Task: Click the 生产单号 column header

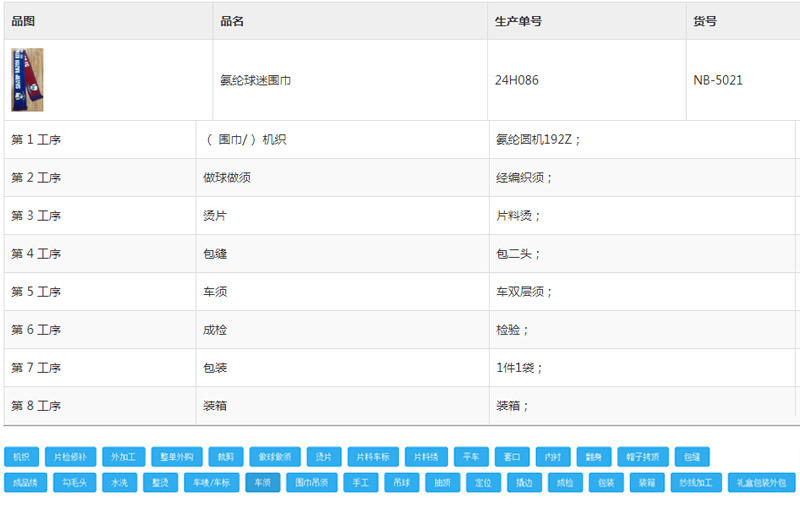Action: 518,21
